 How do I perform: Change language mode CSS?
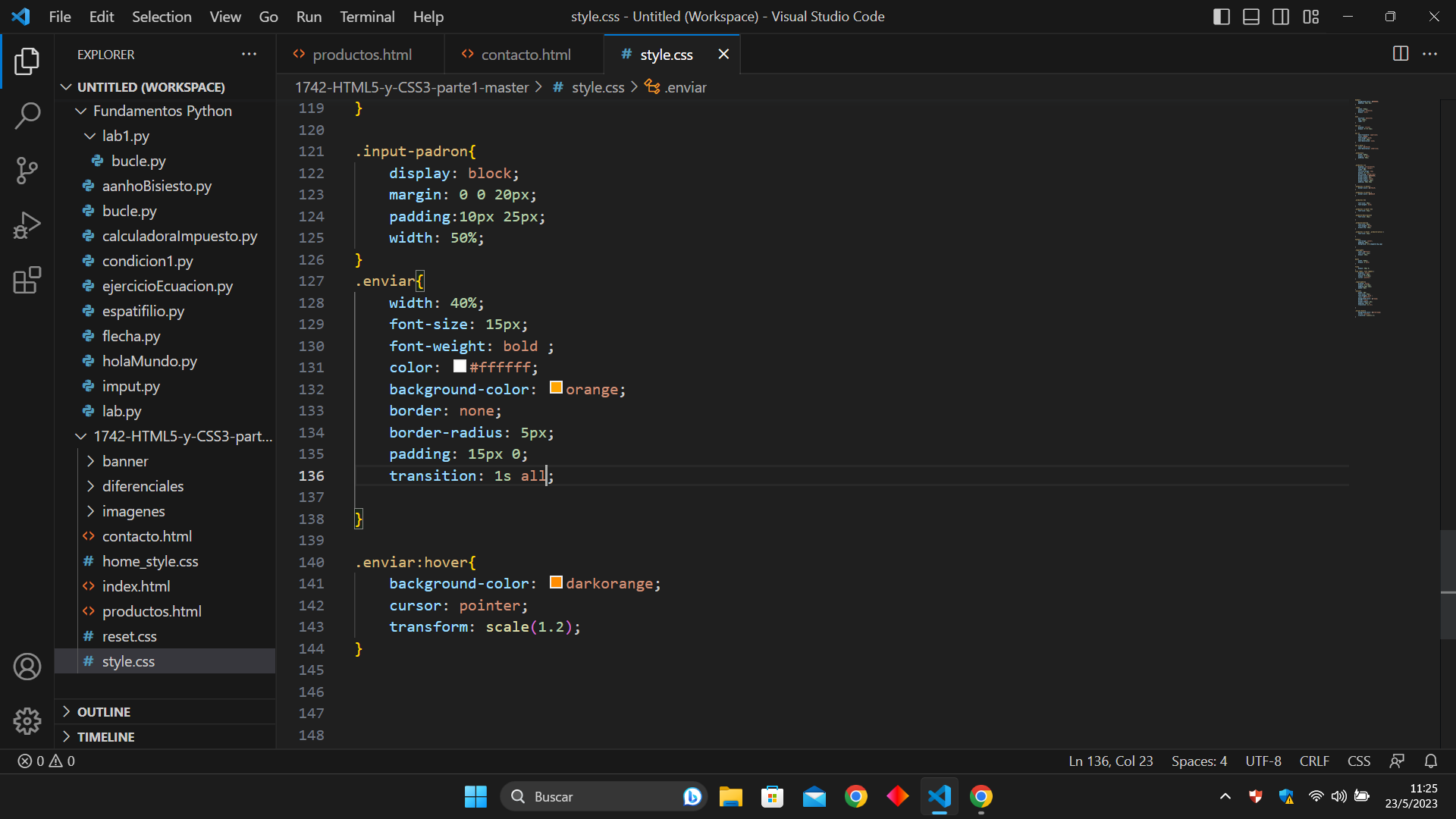(x=1359, y=761)
